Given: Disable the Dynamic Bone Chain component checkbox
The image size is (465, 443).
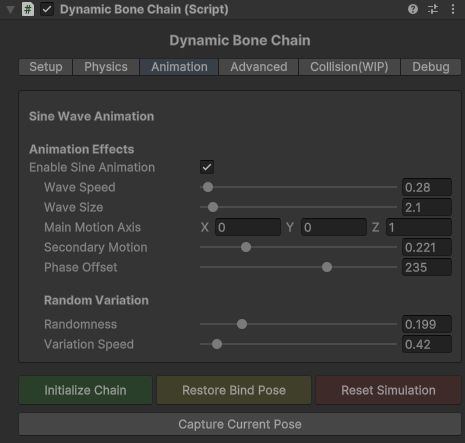Looking at the screenshot, I should (x=47, y=9).
